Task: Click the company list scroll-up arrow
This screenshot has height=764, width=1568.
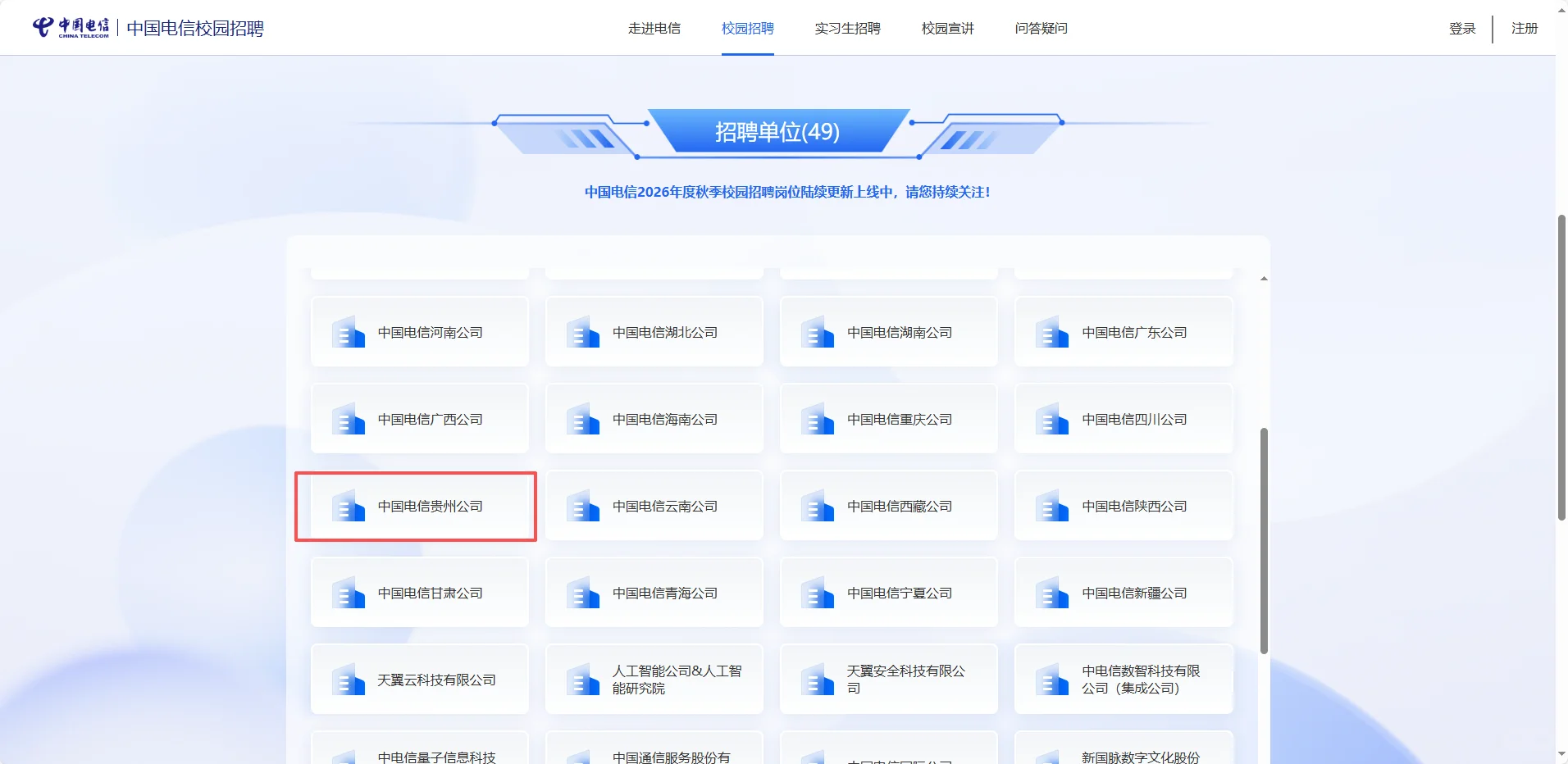Action: (1264, 279)
